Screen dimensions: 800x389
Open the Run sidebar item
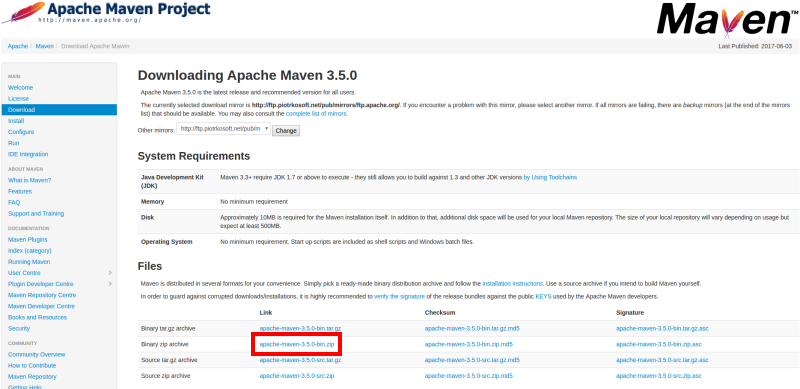point(13,143)
